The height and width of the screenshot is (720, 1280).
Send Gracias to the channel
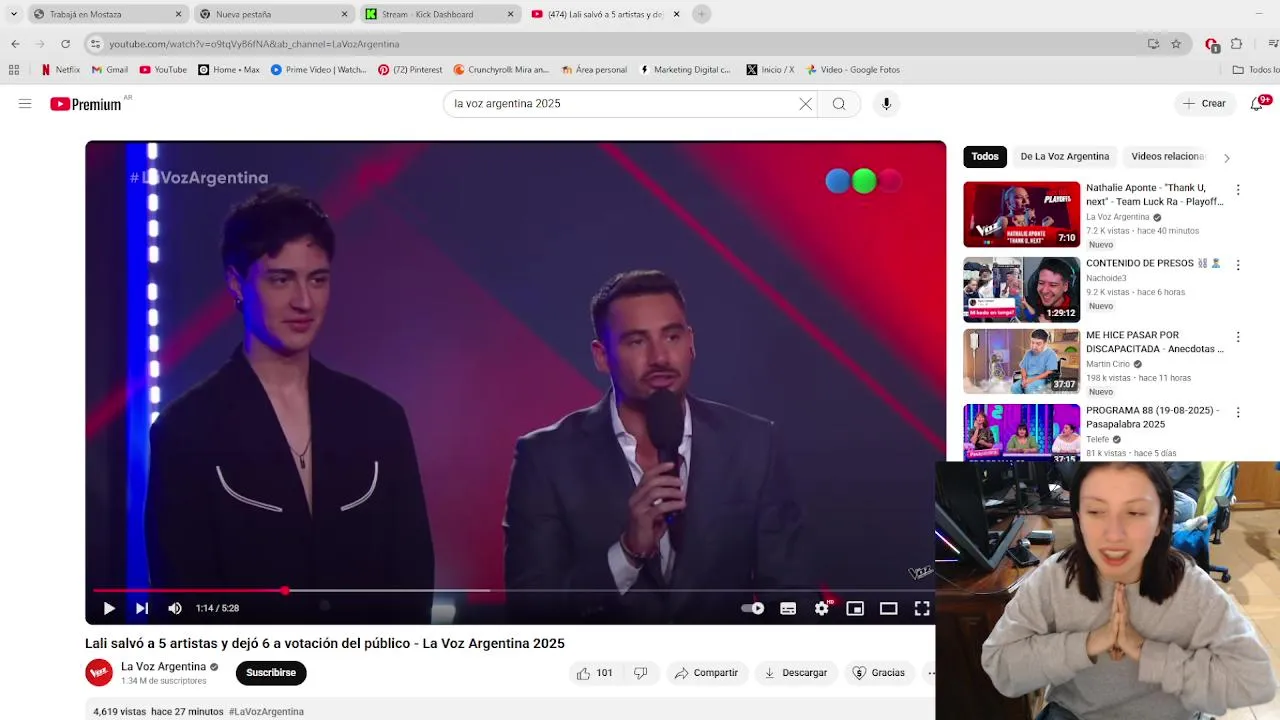[878, 673]
